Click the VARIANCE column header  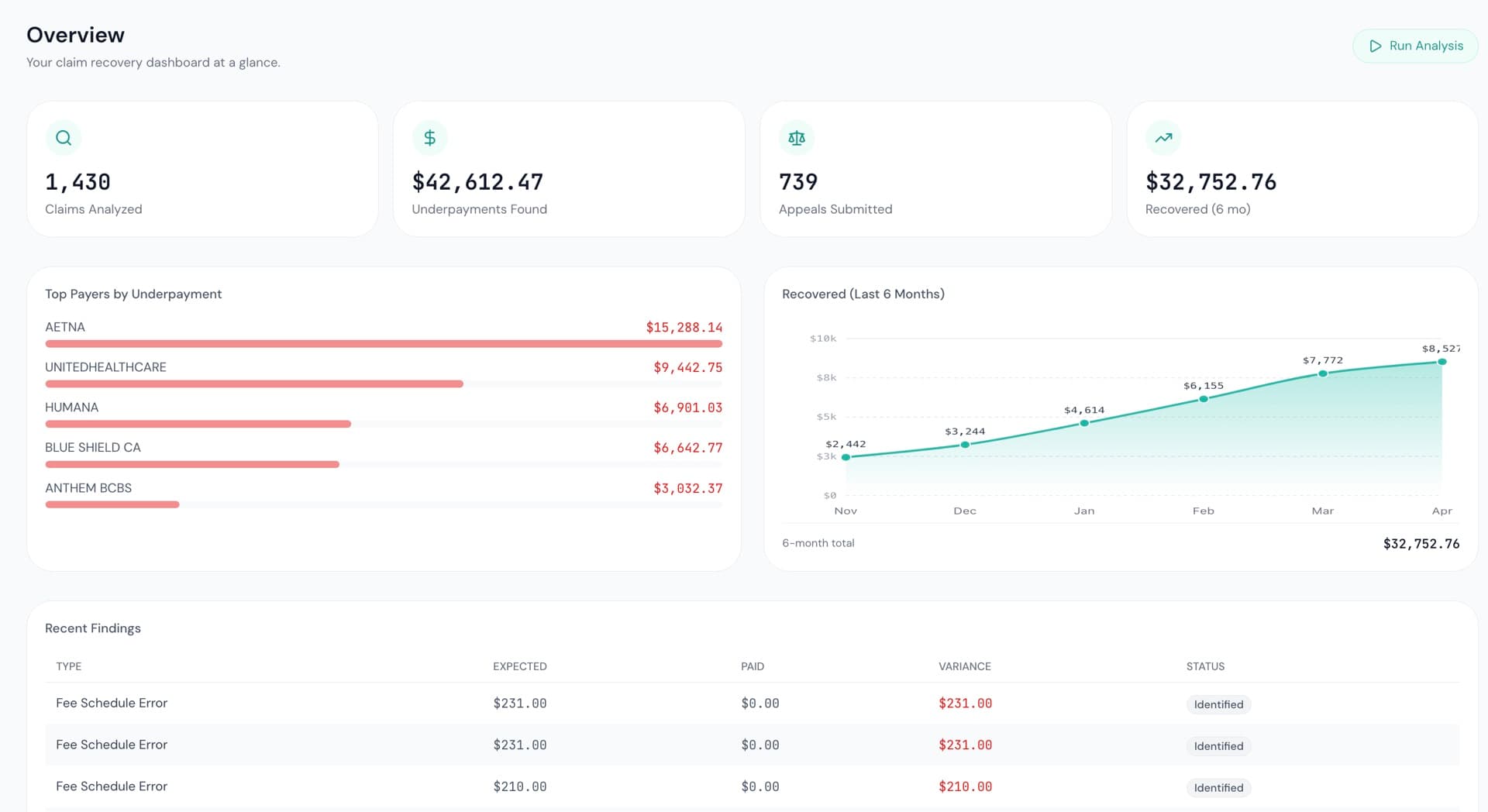(965, 666)
